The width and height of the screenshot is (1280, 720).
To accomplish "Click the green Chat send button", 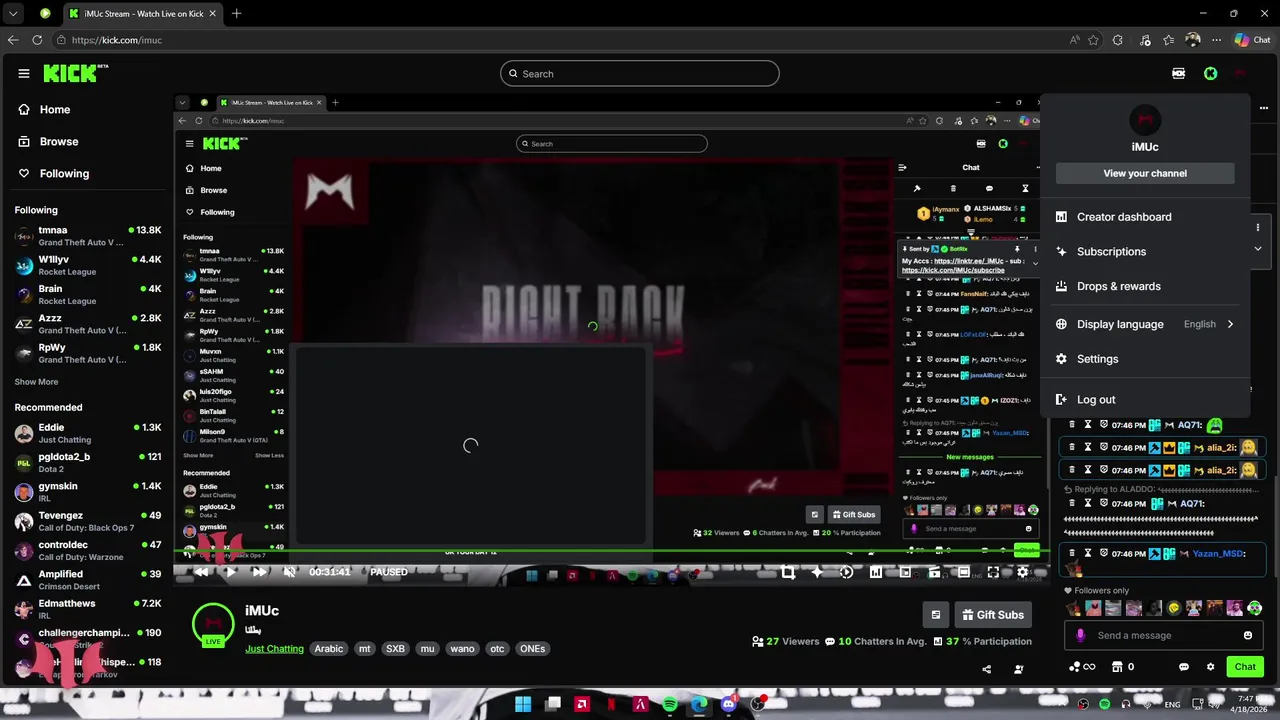I will [x=1245, y=667].
